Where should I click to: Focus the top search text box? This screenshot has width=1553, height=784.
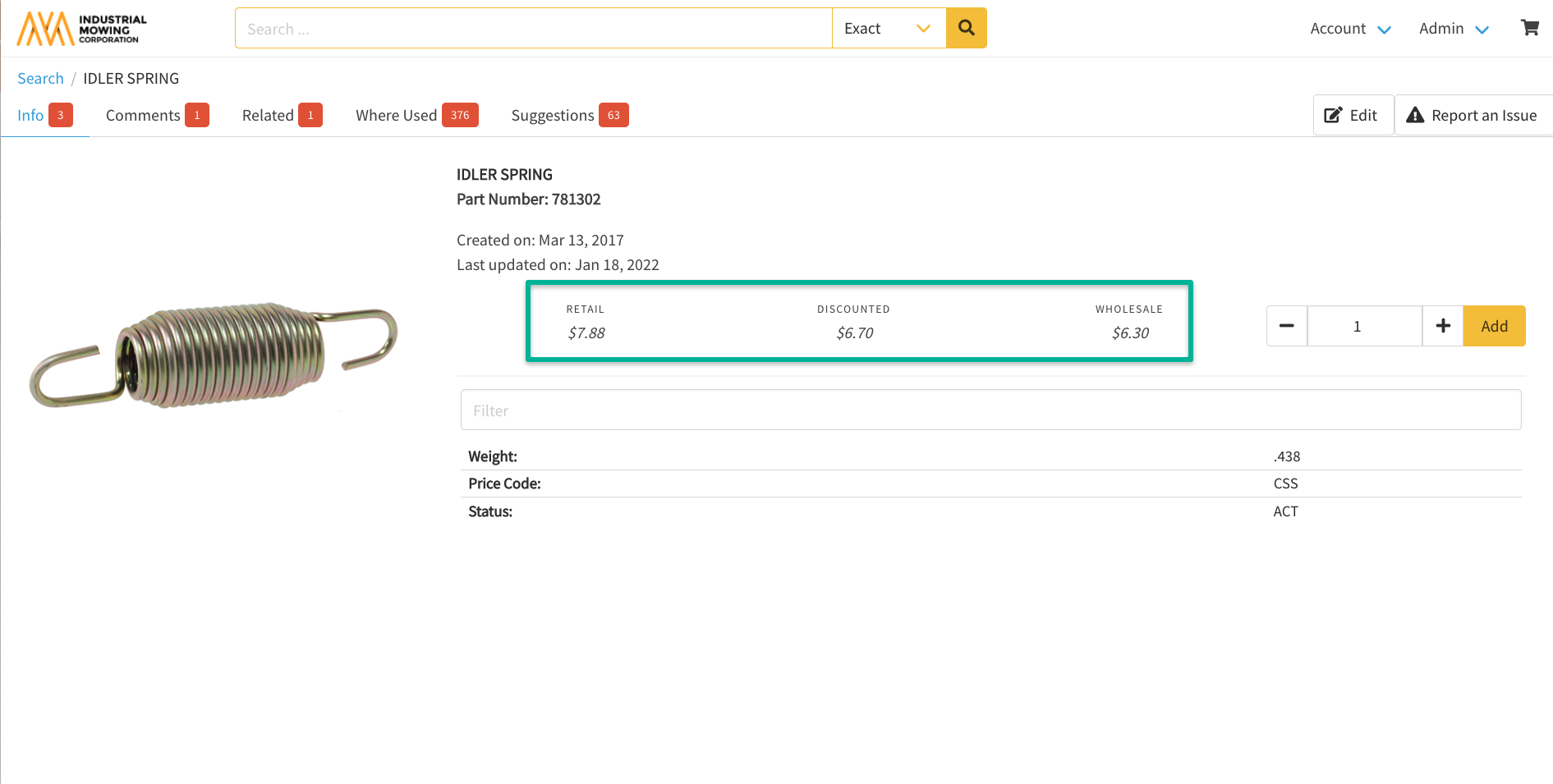[x=534, y=29]
